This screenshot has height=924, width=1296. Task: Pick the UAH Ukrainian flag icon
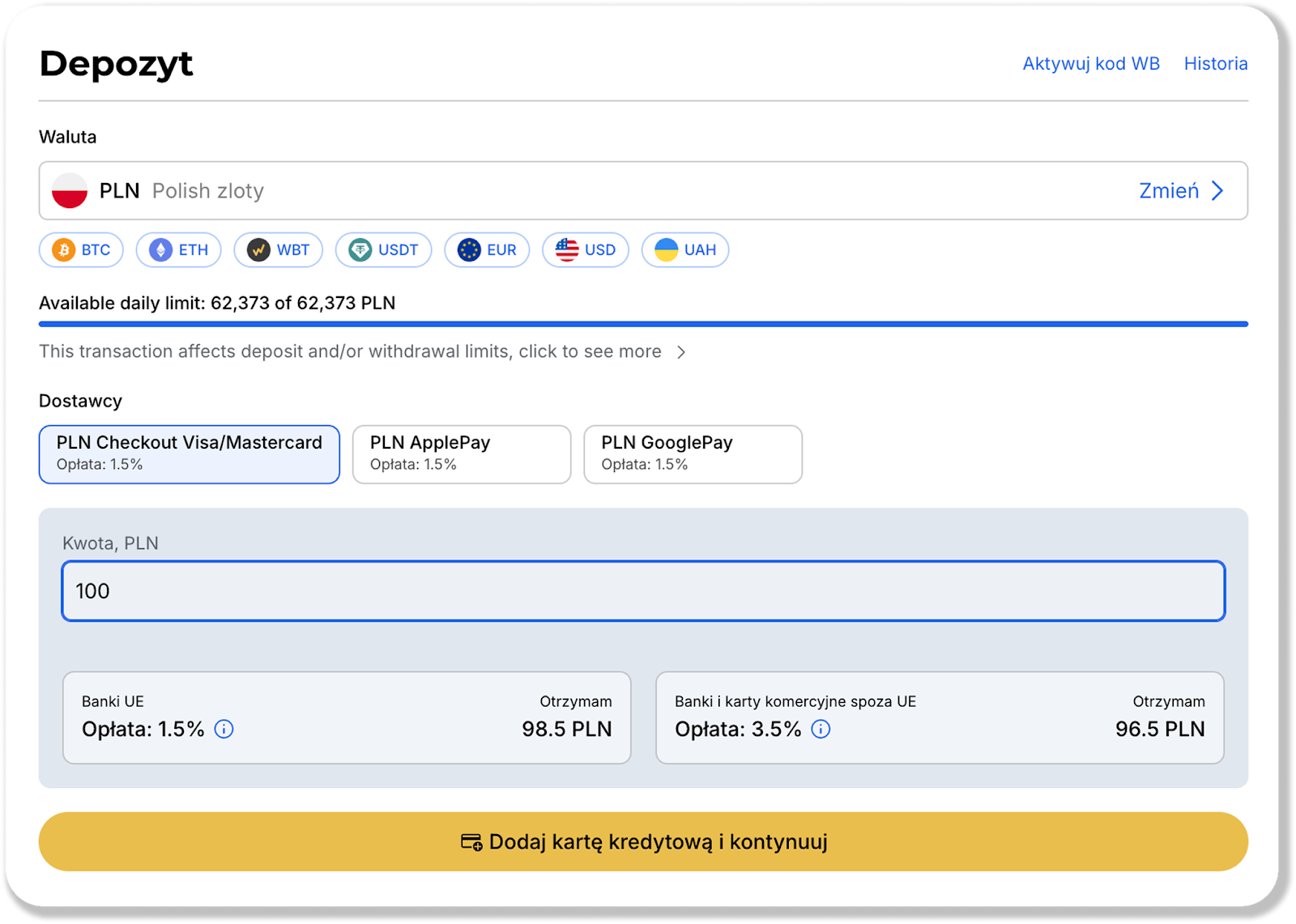coord(666,250)
